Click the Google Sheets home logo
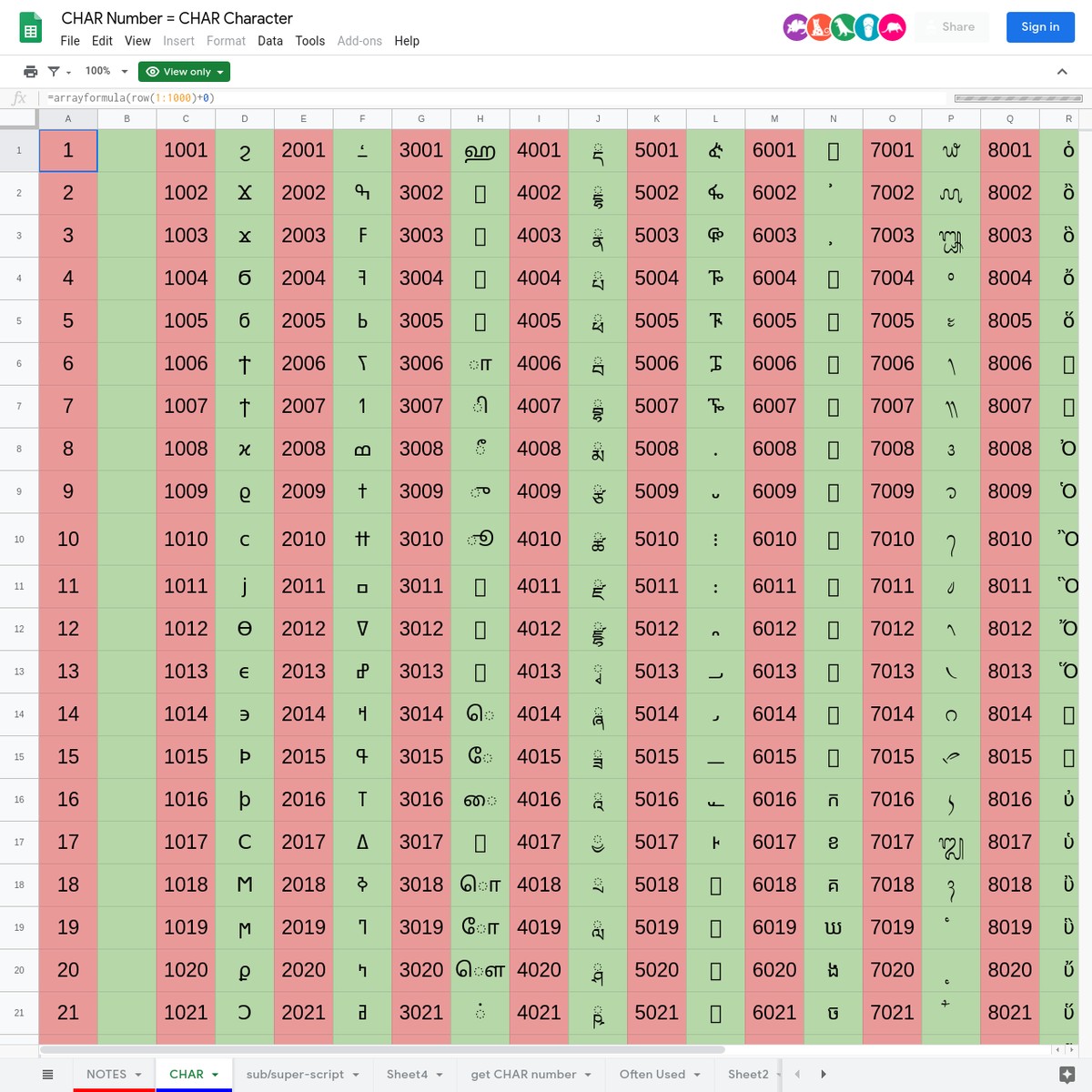This screenshot has height=1092, width=1092. (x=31, y=28)
